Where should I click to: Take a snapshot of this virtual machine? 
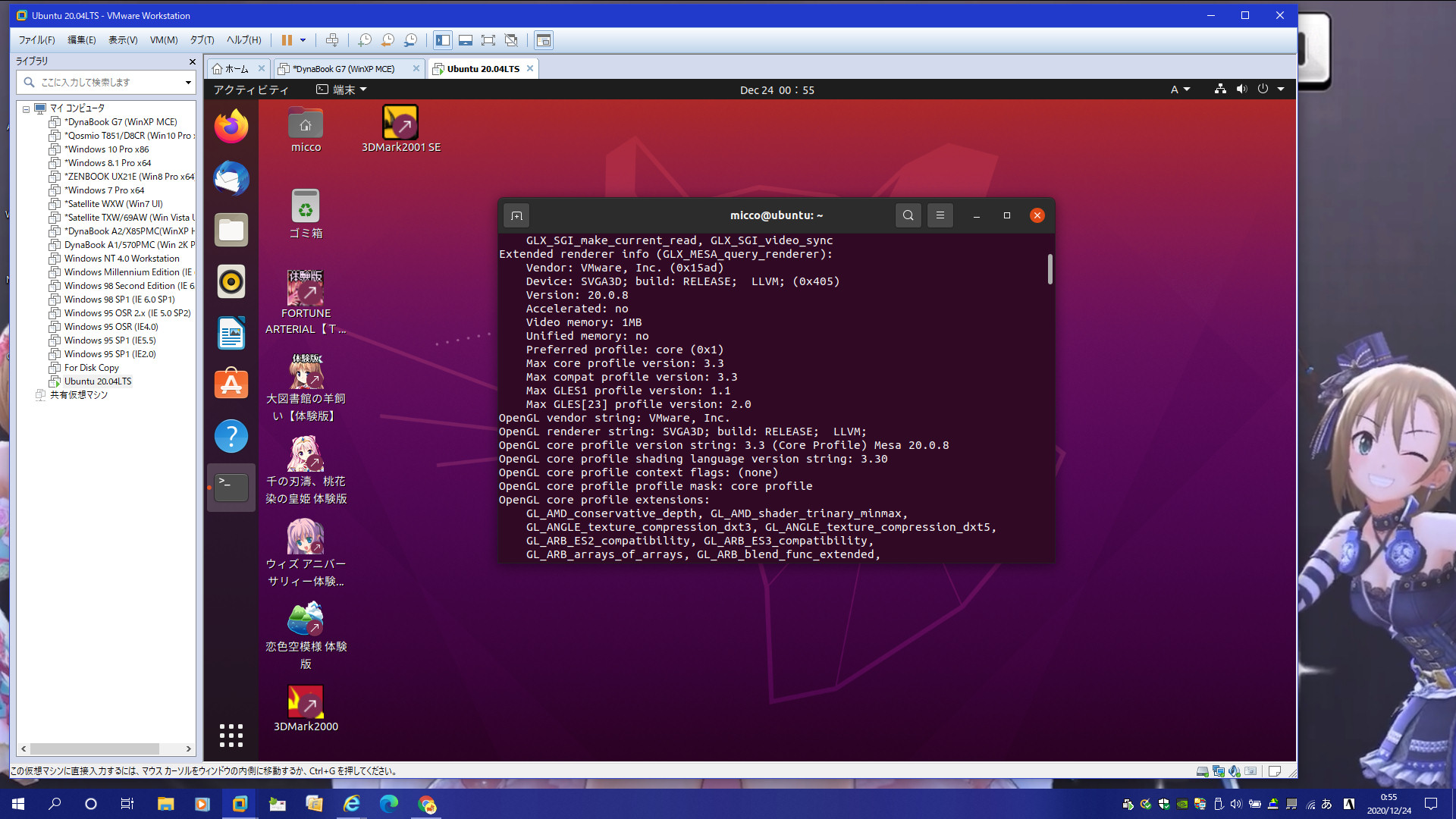[x=365, y=40]
